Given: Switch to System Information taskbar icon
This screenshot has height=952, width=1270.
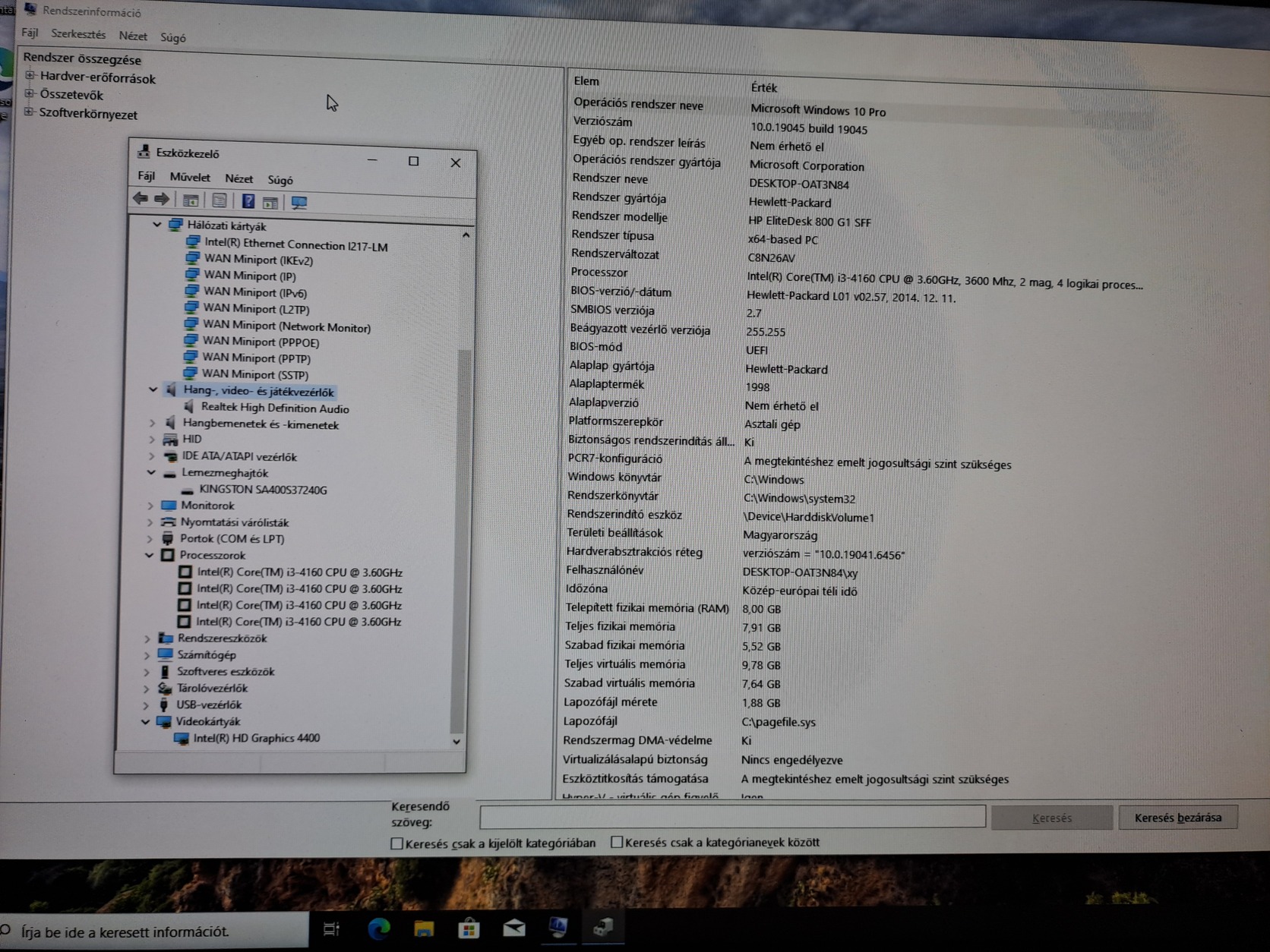Looking at the screenshot, I should pos(559,927).
